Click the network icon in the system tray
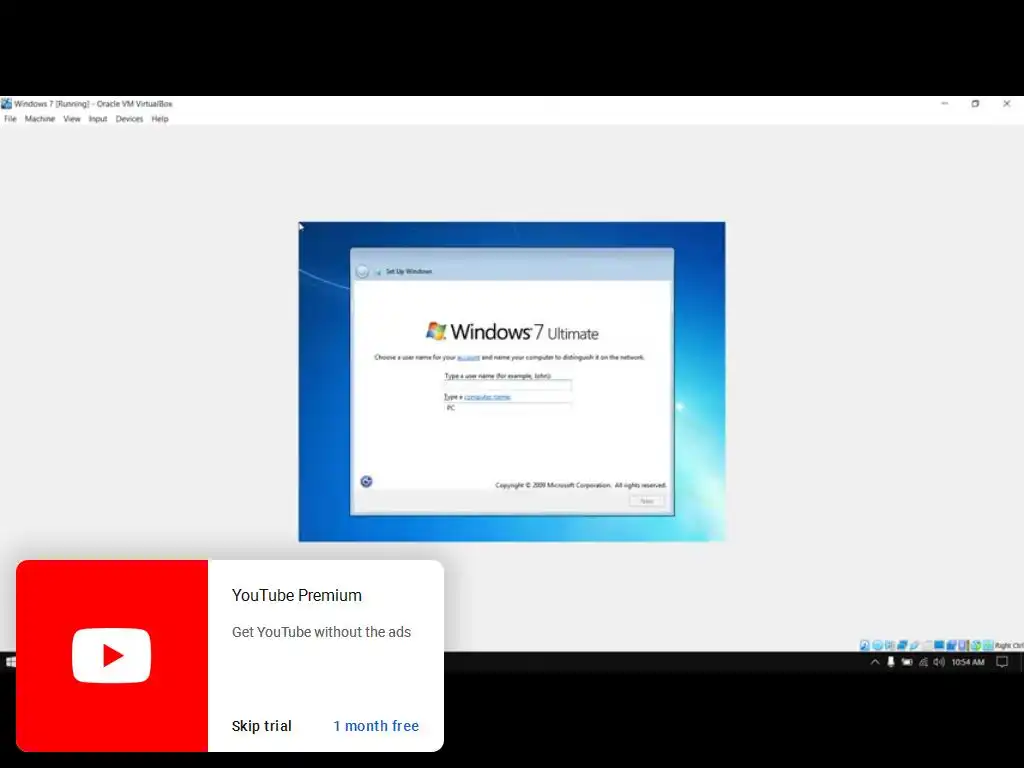The width and height of the screenshot is (1024, 768). [923, 662]
